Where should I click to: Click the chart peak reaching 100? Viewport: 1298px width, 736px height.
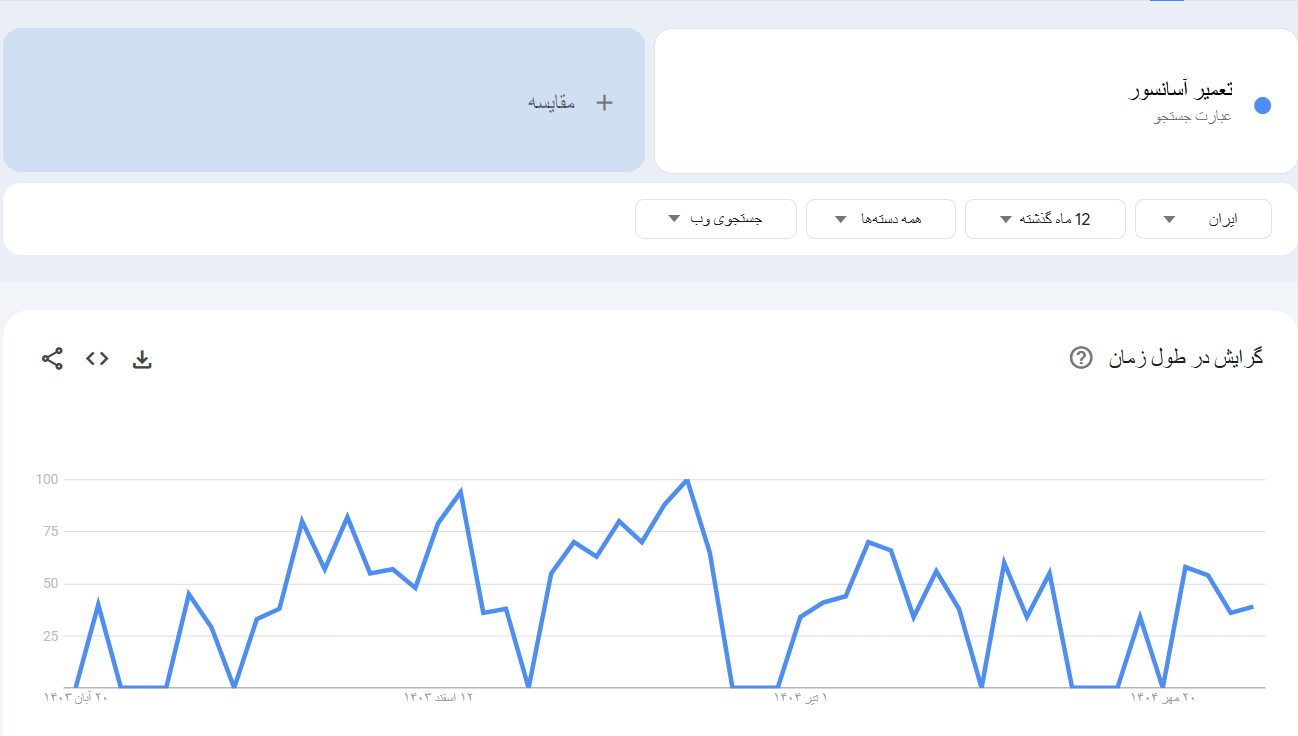687,480
